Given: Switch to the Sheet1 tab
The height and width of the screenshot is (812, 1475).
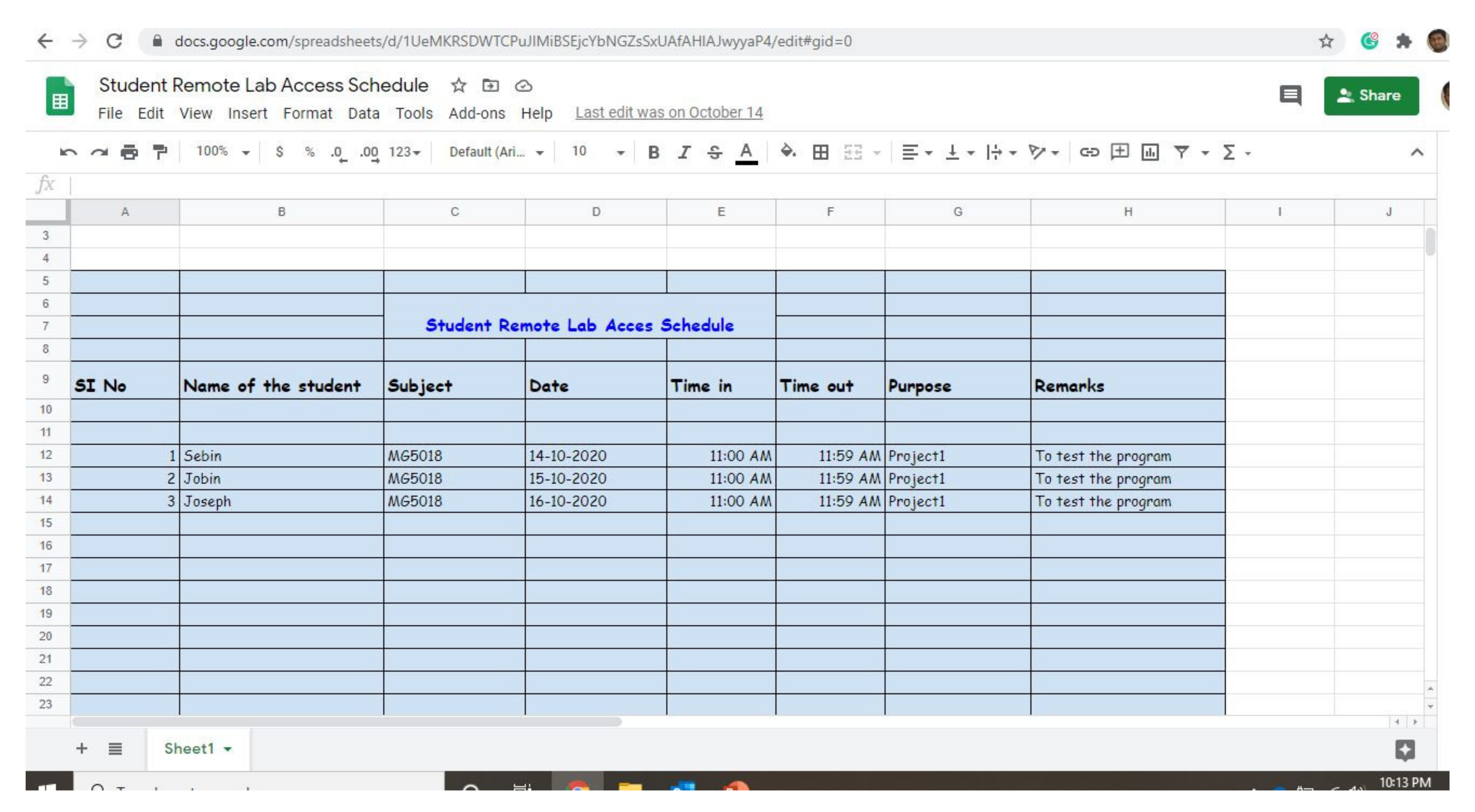Looking at the screenshot, I should coord(190,749).
